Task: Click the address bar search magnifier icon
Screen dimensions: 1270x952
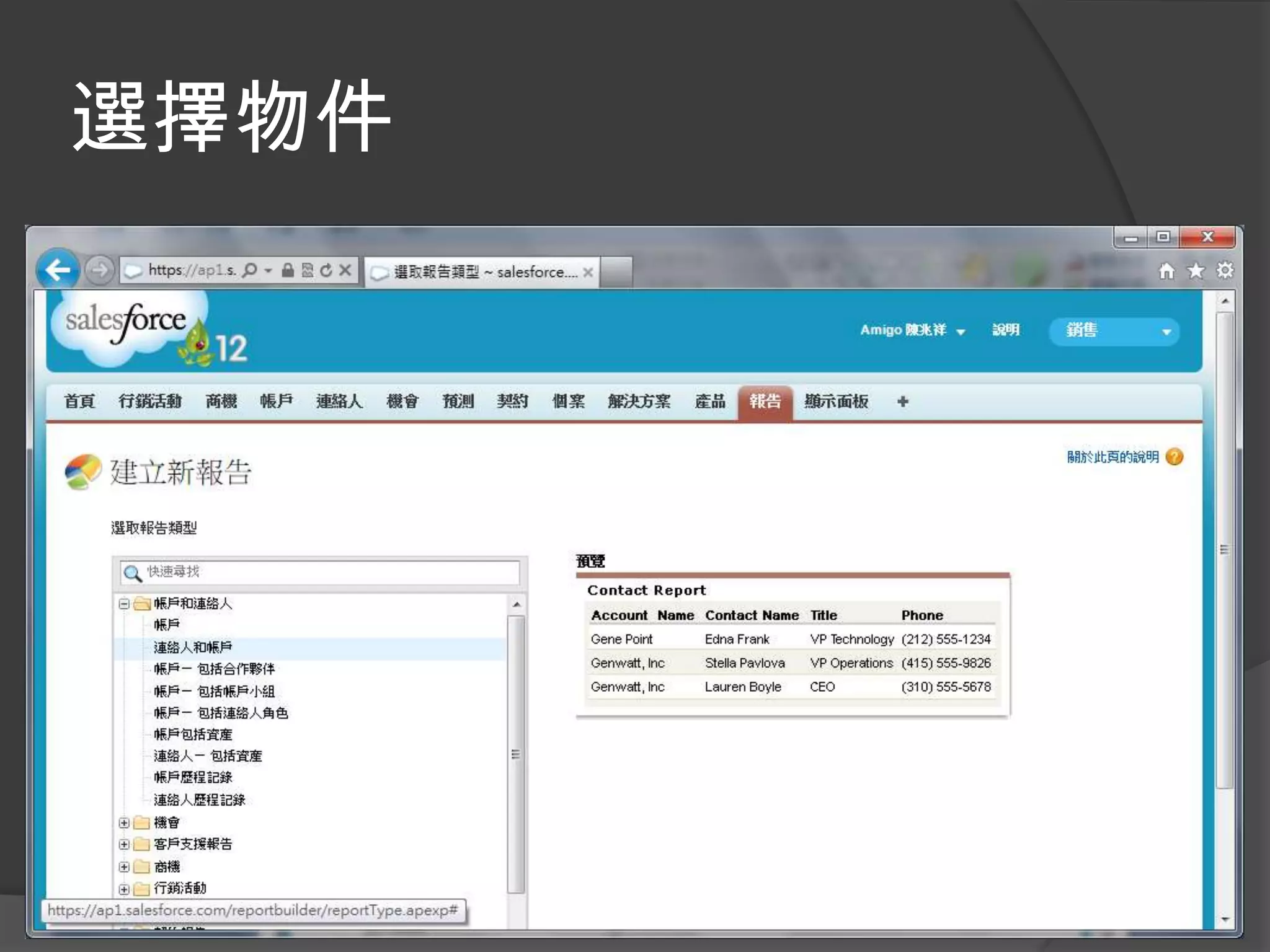Action: [250, 270]
